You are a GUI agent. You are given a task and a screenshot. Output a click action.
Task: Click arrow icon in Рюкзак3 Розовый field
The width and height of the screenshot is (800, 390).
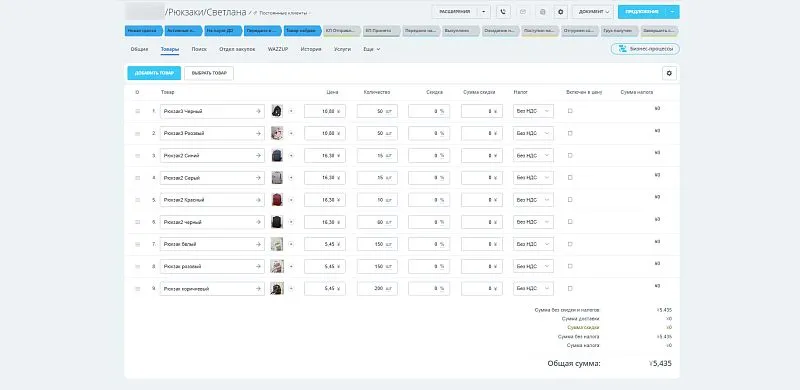pyautogui.click(x=258, y=133)
